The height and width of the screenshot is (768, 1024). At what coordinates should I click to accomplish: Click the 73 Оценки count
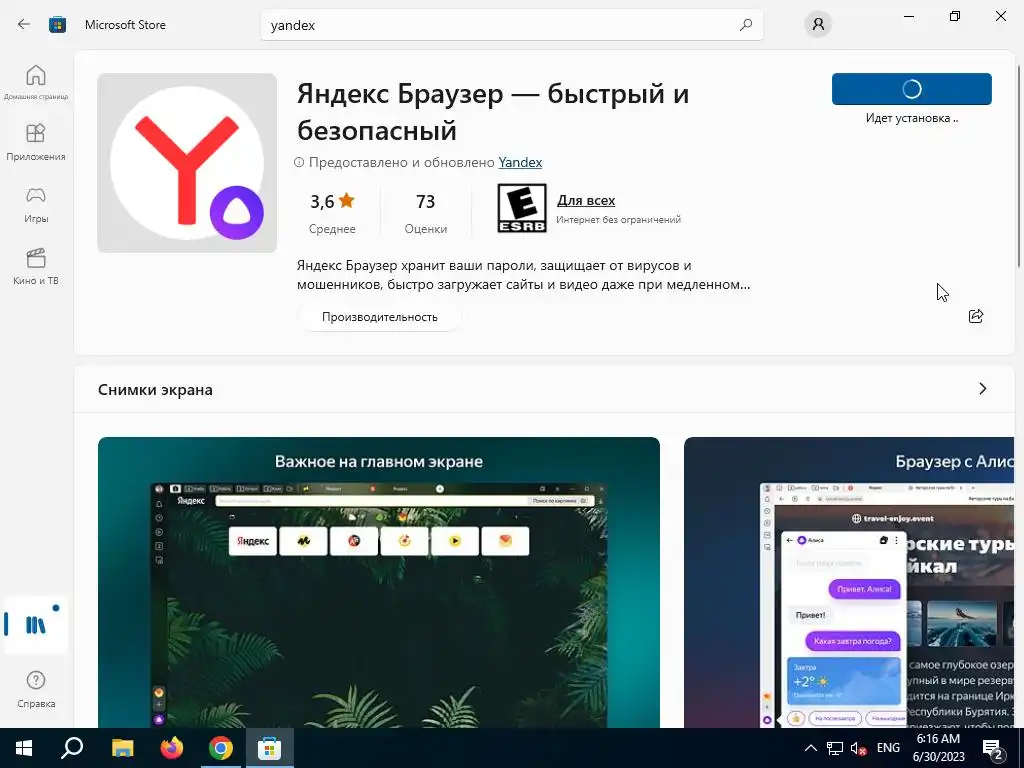coord(426,212)
